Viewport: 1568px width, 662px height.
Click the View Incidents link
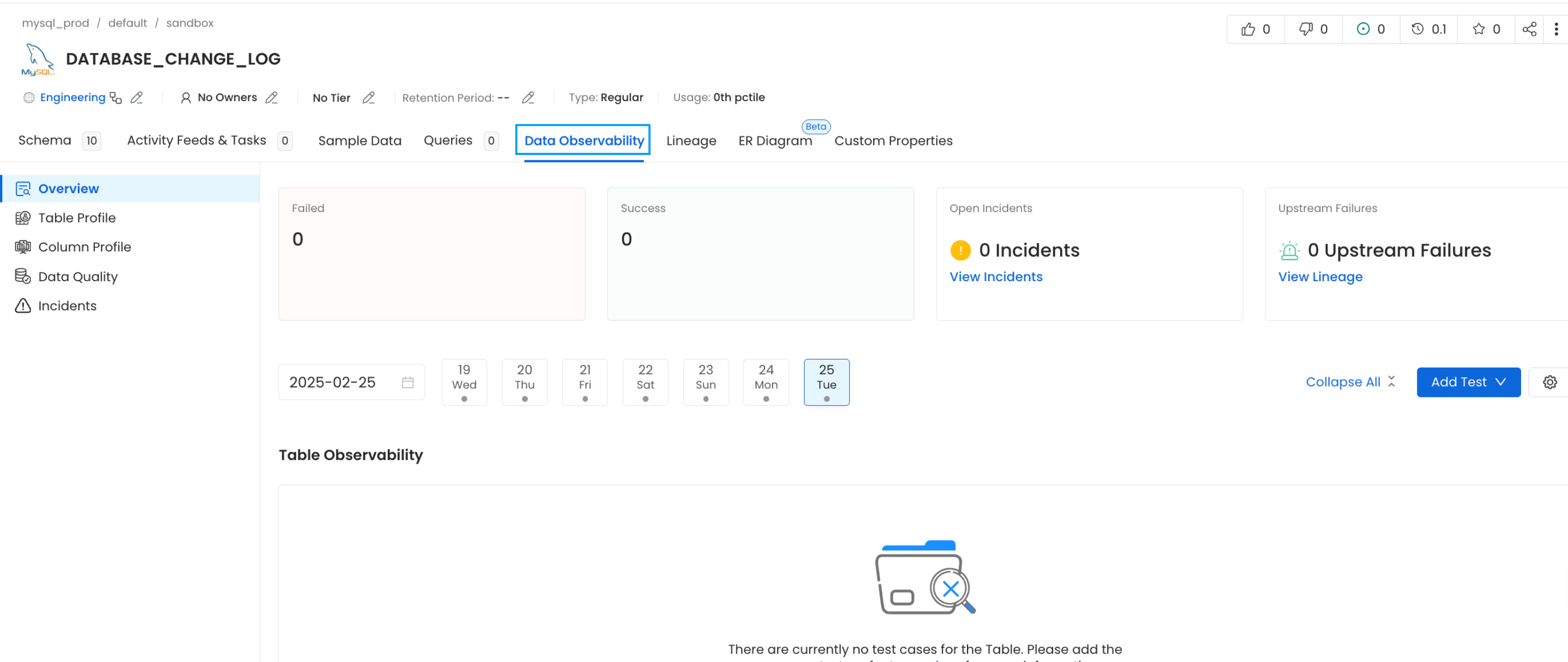pyautogui.click(x=996, y=276)
